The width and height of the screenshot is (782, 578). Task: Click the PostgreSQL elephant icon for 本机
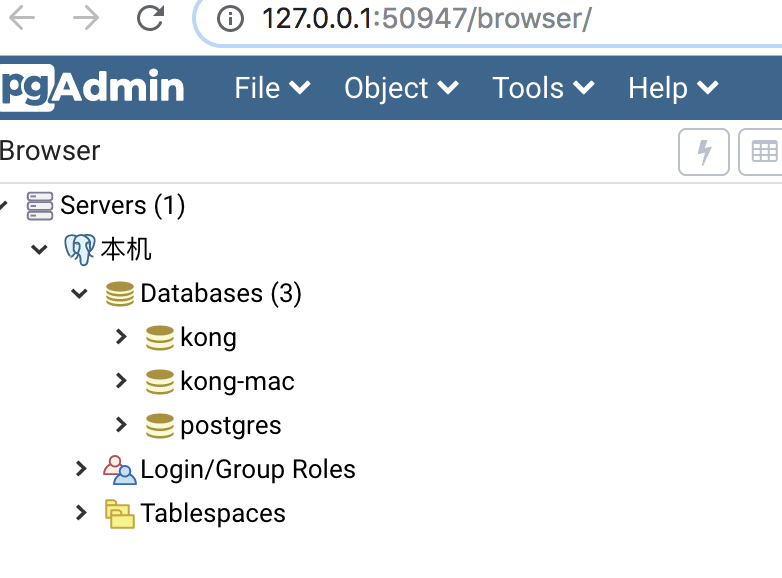pos(80,249)
